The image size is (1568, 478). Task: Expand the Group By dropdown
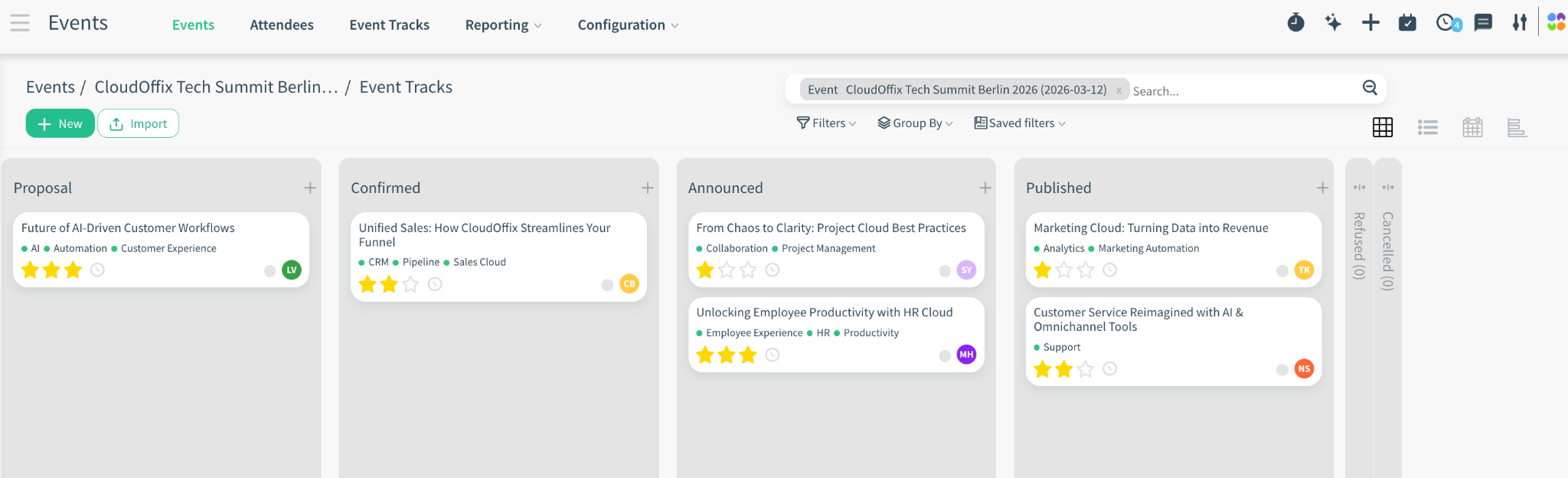point(915,123)
